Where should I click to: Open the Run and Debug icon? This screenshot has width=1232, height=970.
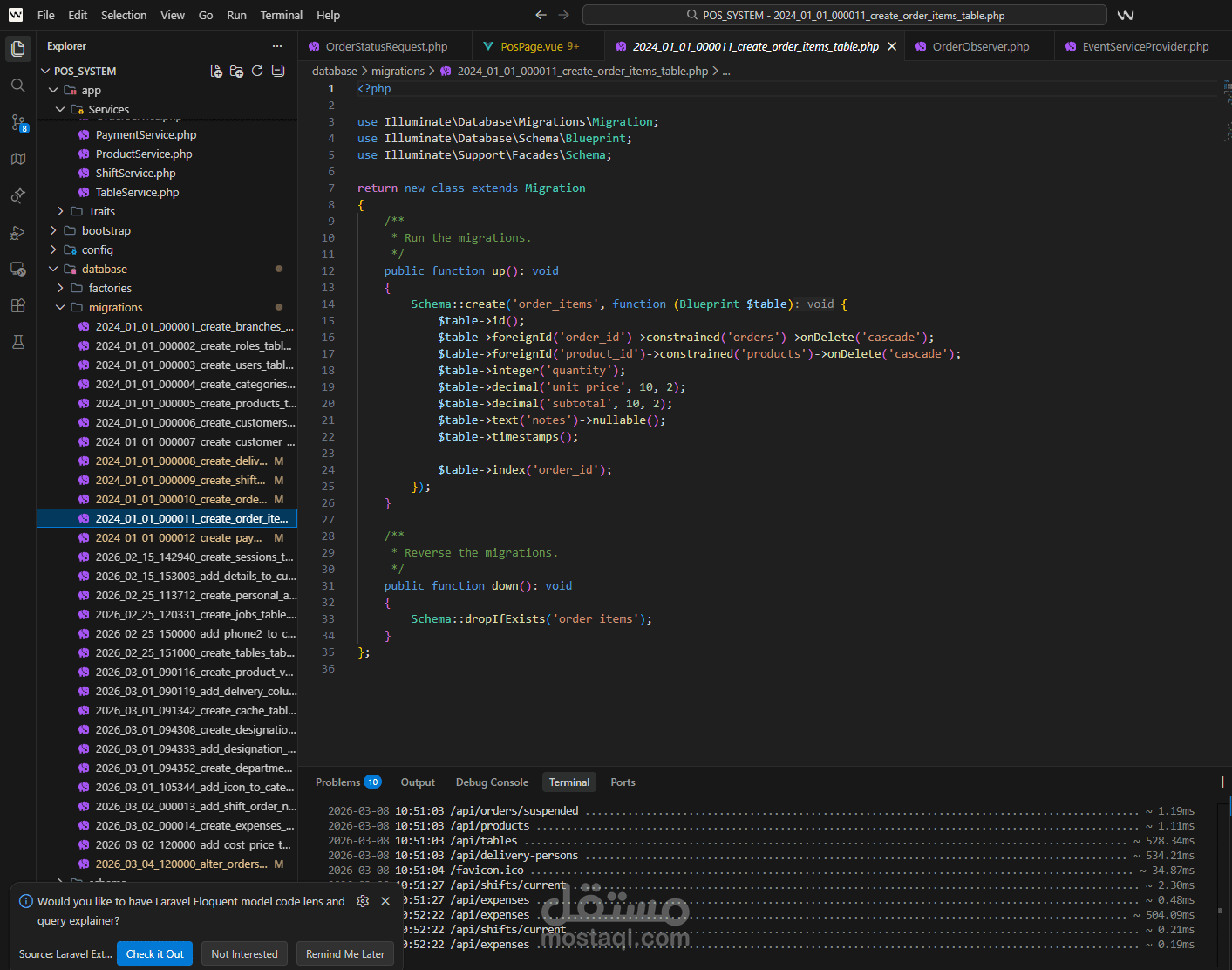pos(17,233)
